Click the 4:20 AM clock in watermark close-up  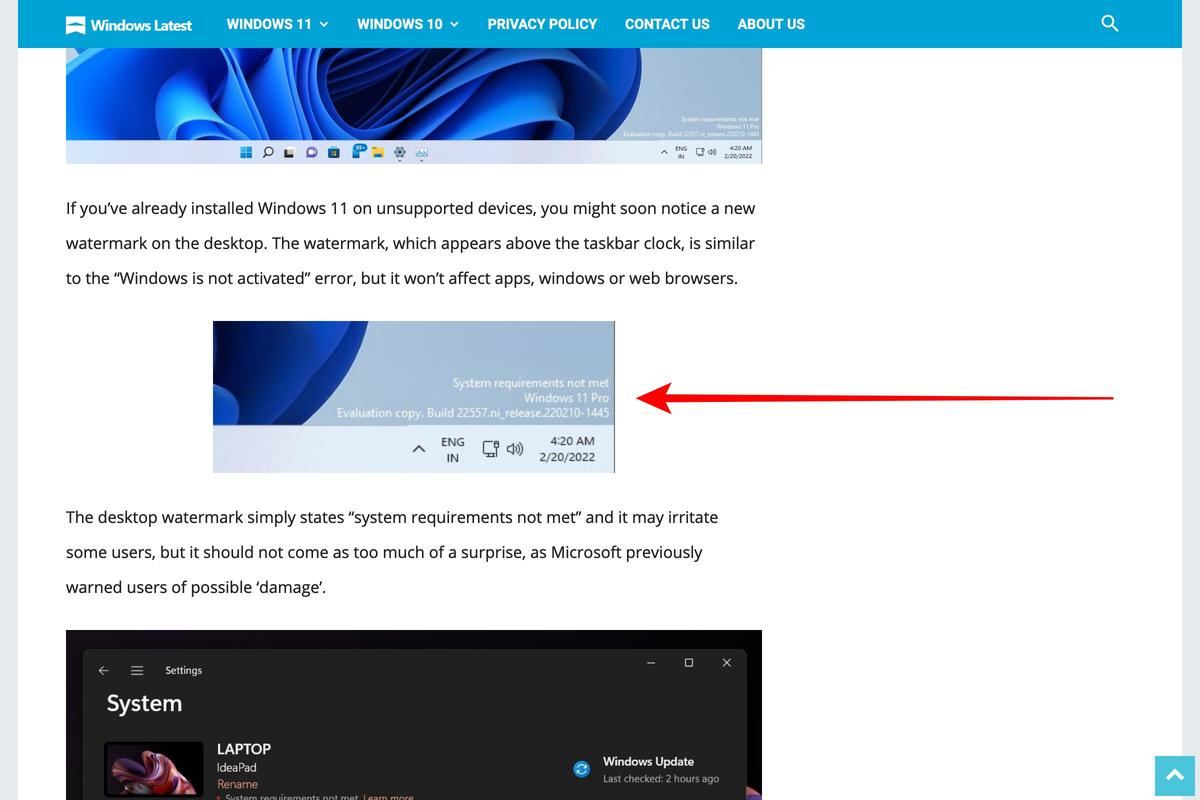[572, 440]
